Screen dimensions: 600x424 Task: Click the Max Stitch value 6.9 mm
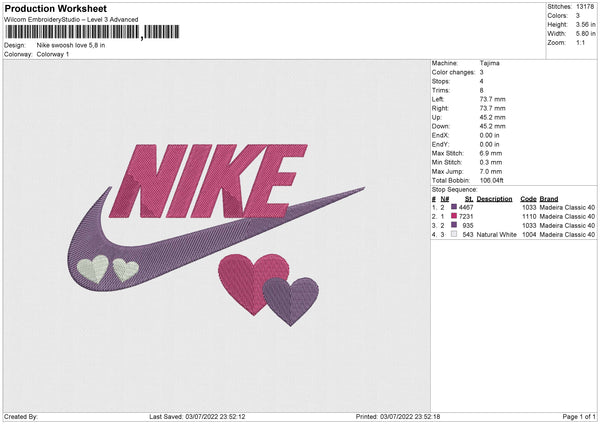click(491, 153)
